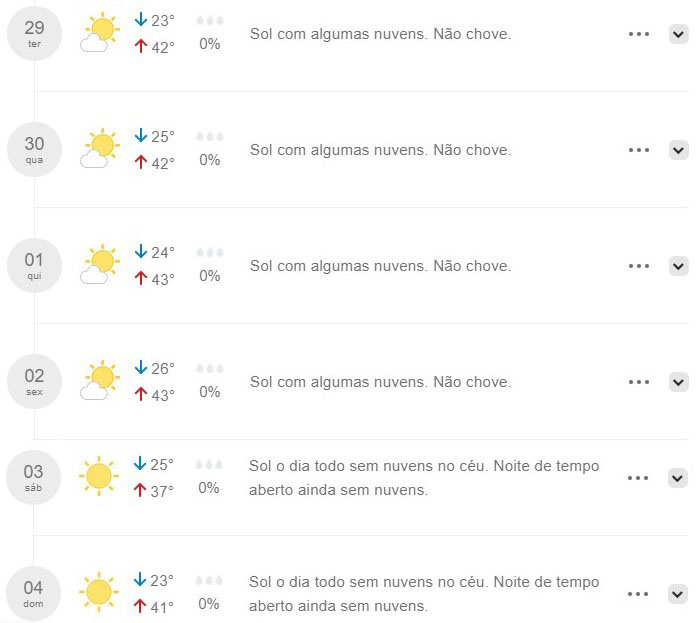This screenshot has width=700, height=623.
Task: Click the sun and cloud icon for Wednesday 30
Action: click(100, 148)
